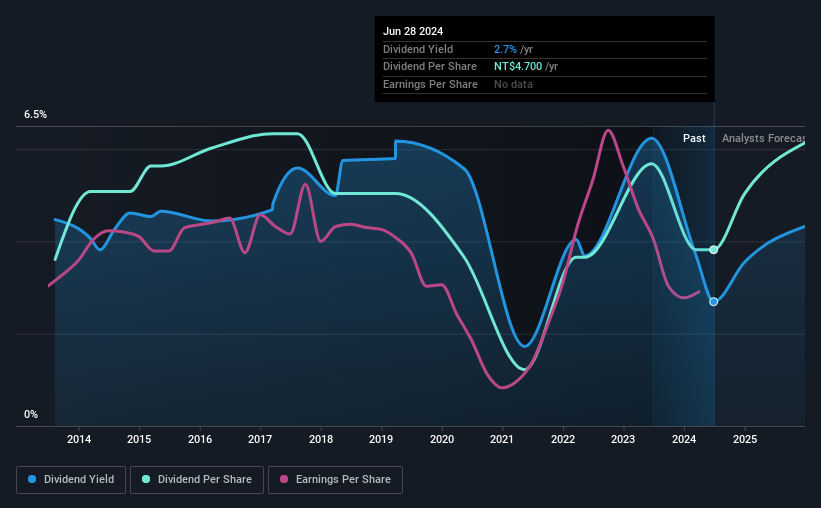Click the 2022 x-axis label
The height and width of the screenshot is (508, 821).
563,439
